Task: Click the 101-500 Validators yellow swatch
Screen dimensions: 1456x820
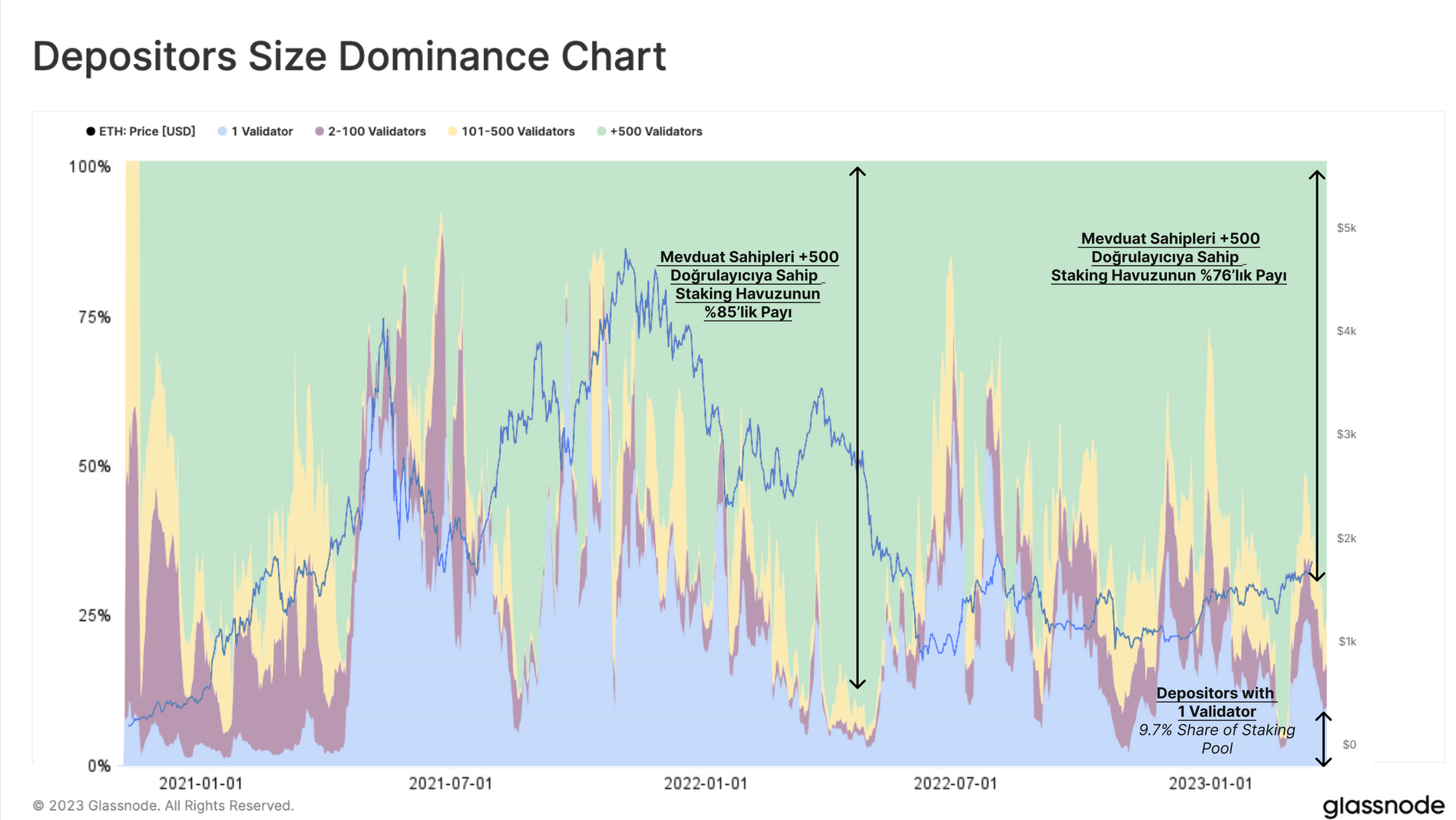Action: pyautogui.click(x=452, y=132)
